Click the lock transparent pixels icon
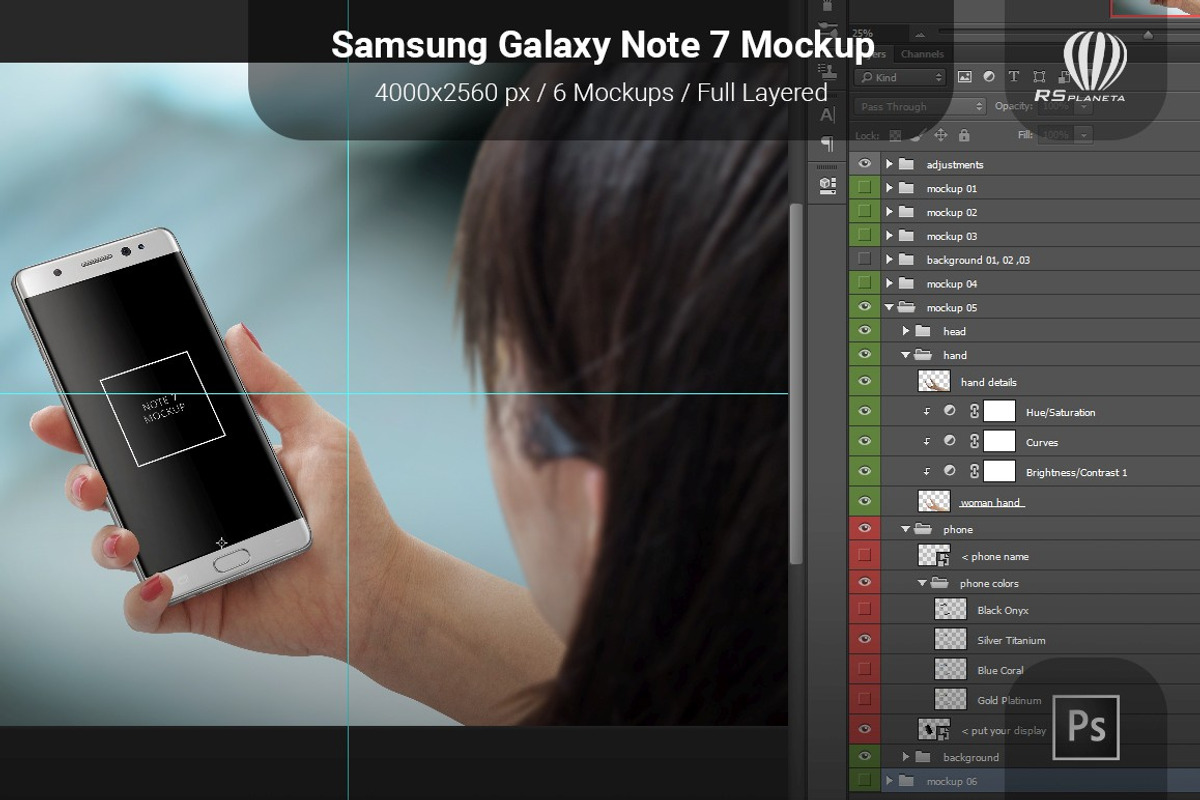 [x=895, y=135]
